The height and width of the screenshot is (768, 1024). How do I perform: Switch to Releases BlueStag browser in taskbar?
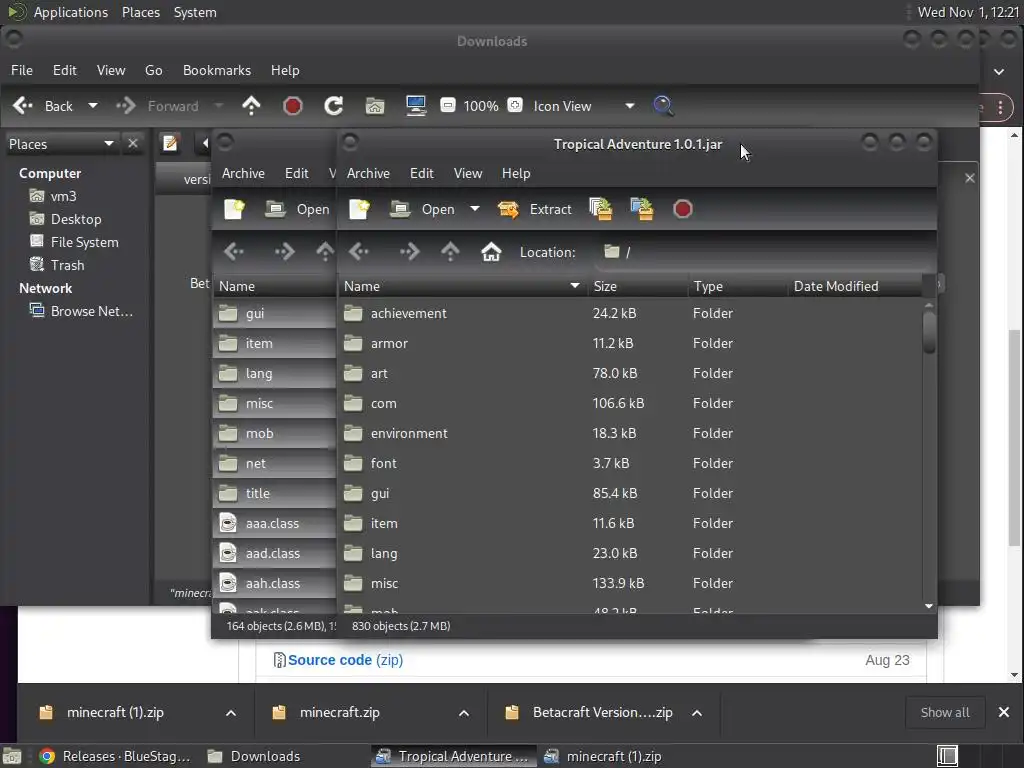click(x=115, y=756)
